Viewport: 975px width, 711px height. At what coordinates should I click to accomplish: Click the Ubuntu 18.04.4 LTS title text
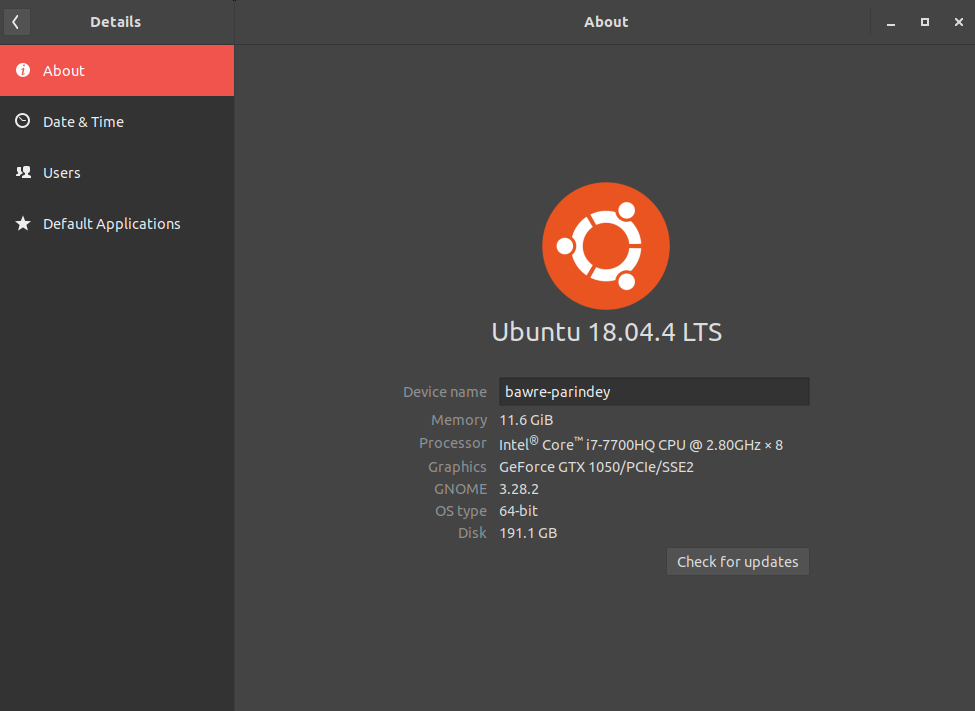(607, 332)
